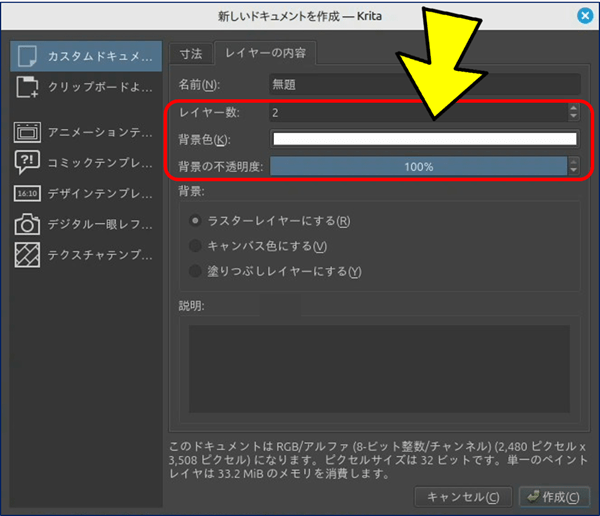Select ラスターレイヤーにする radio option
The height and width of the screenshot is (516, 600).
point(196,221)
